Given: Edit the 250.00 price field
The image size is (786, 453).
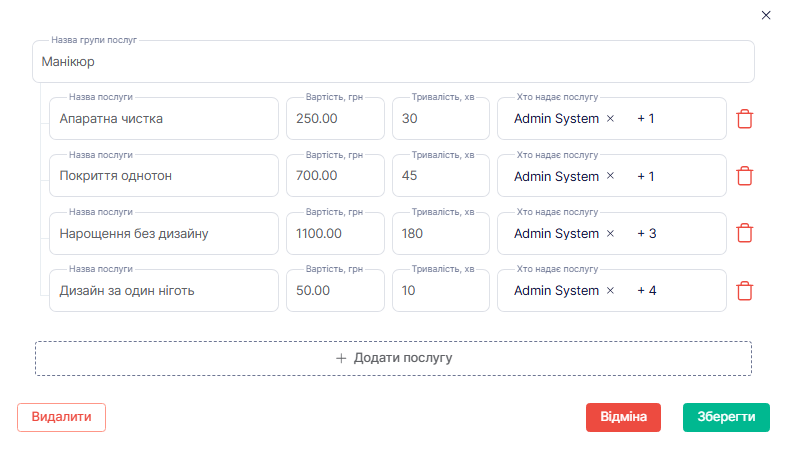Looking at the screenshot, I should coord(335,119).
